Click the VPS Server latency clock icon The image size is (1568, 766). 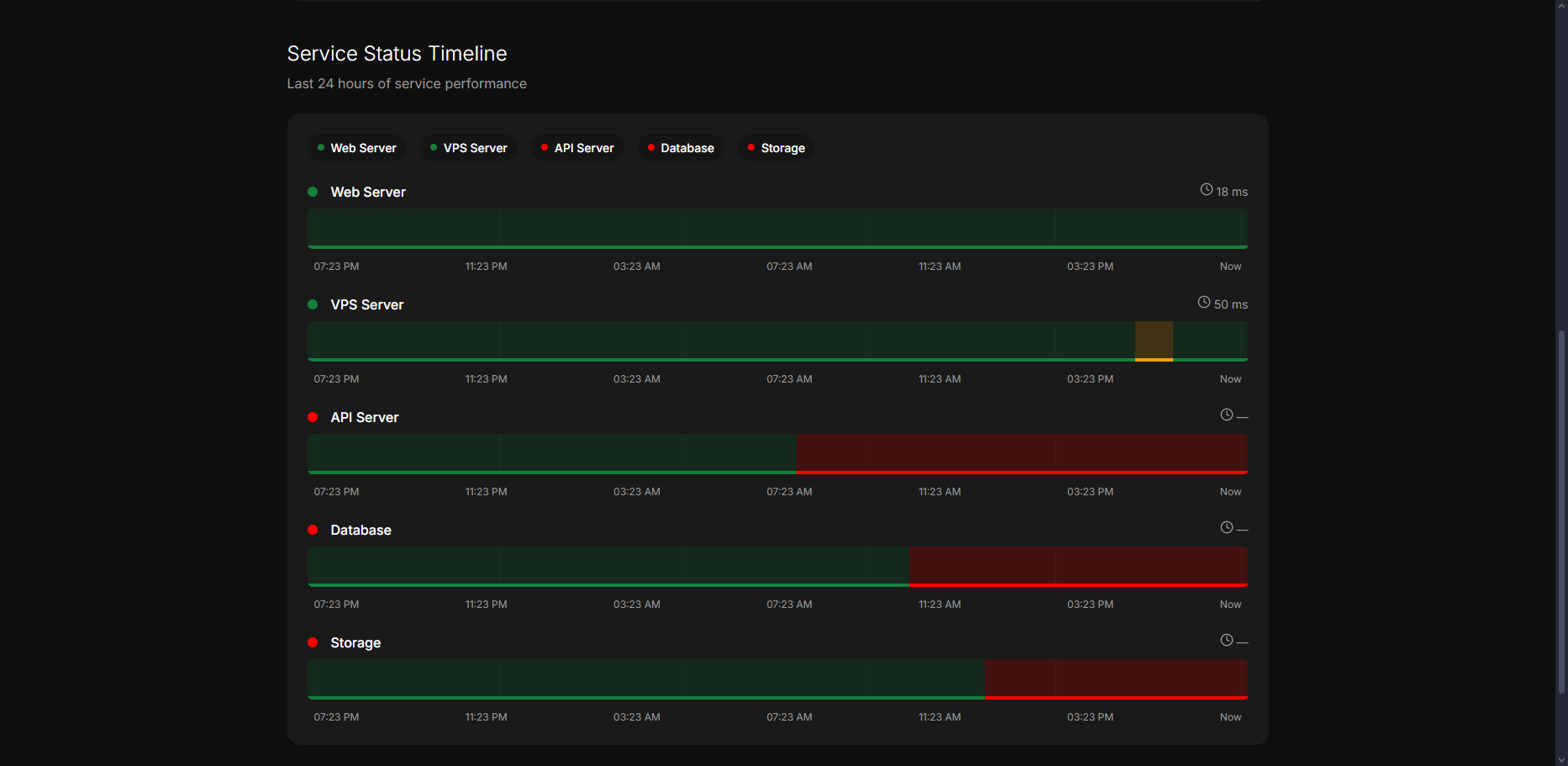point(1203,303)
